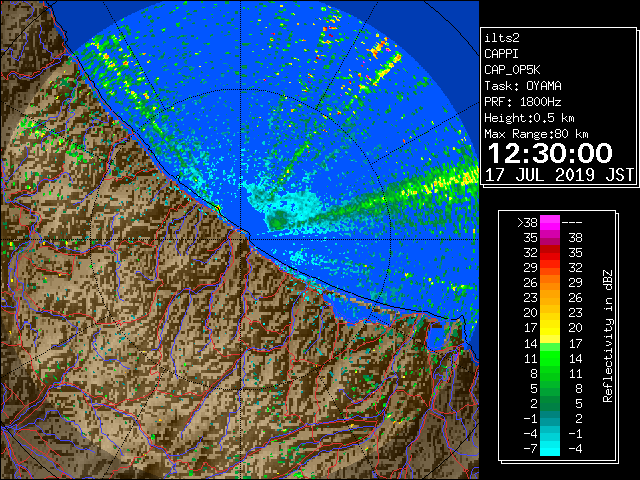The image size is (640, 480).
Task: Click the Reflectivity in dBZ legend label
Action: click(608, 336)
